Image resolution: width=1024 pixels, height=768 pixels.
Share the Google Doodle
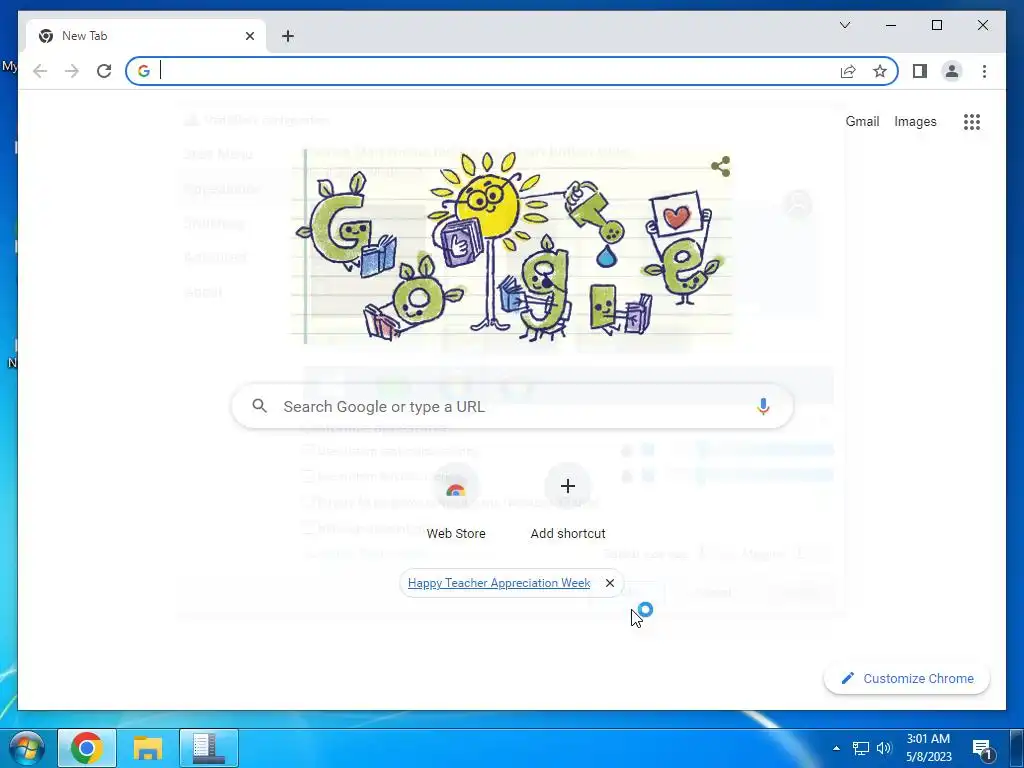point(720,167)
